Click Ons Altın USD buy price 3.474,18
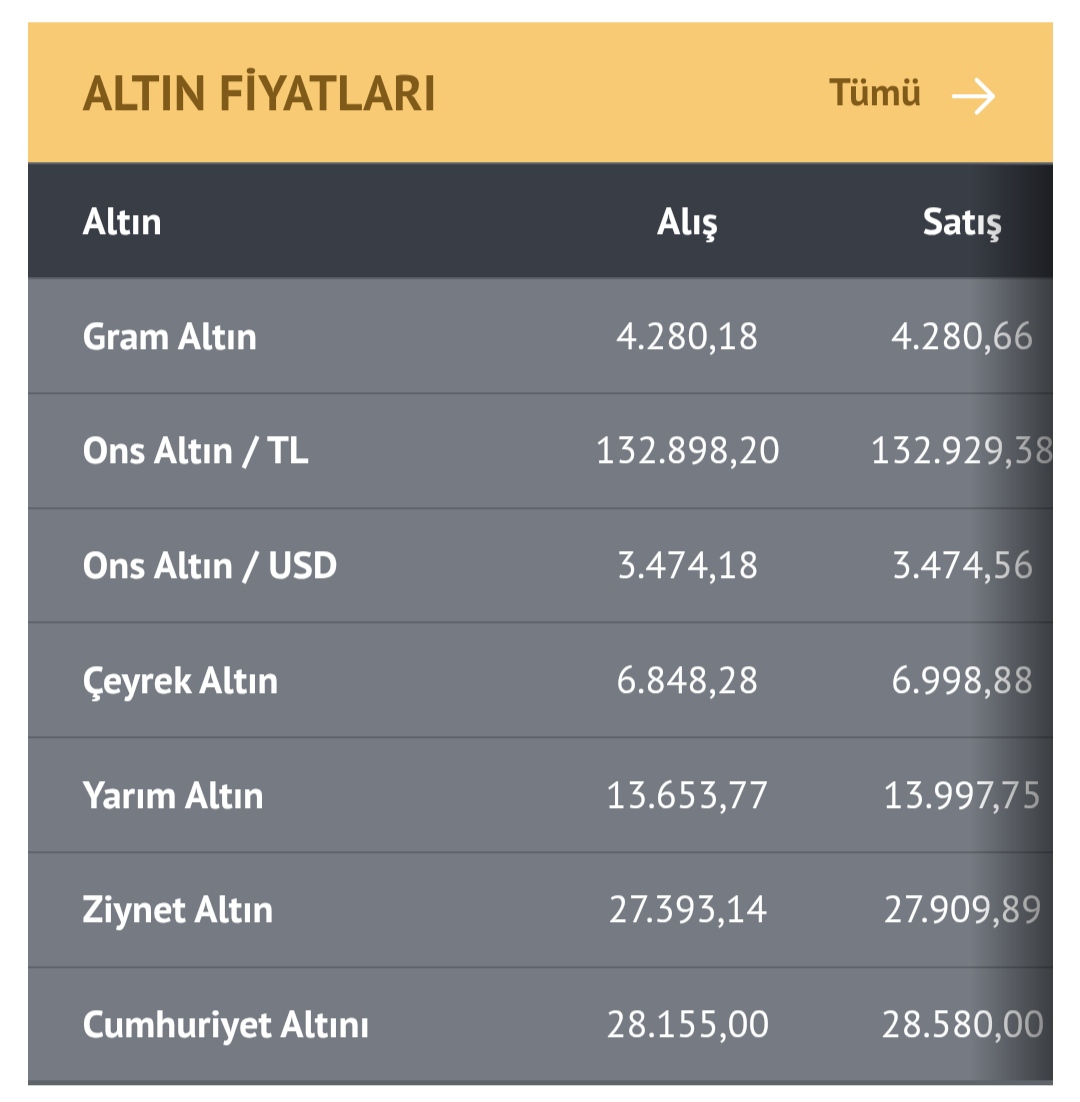This screenshot has height=1102, width=1080. (x=687, y=566)
